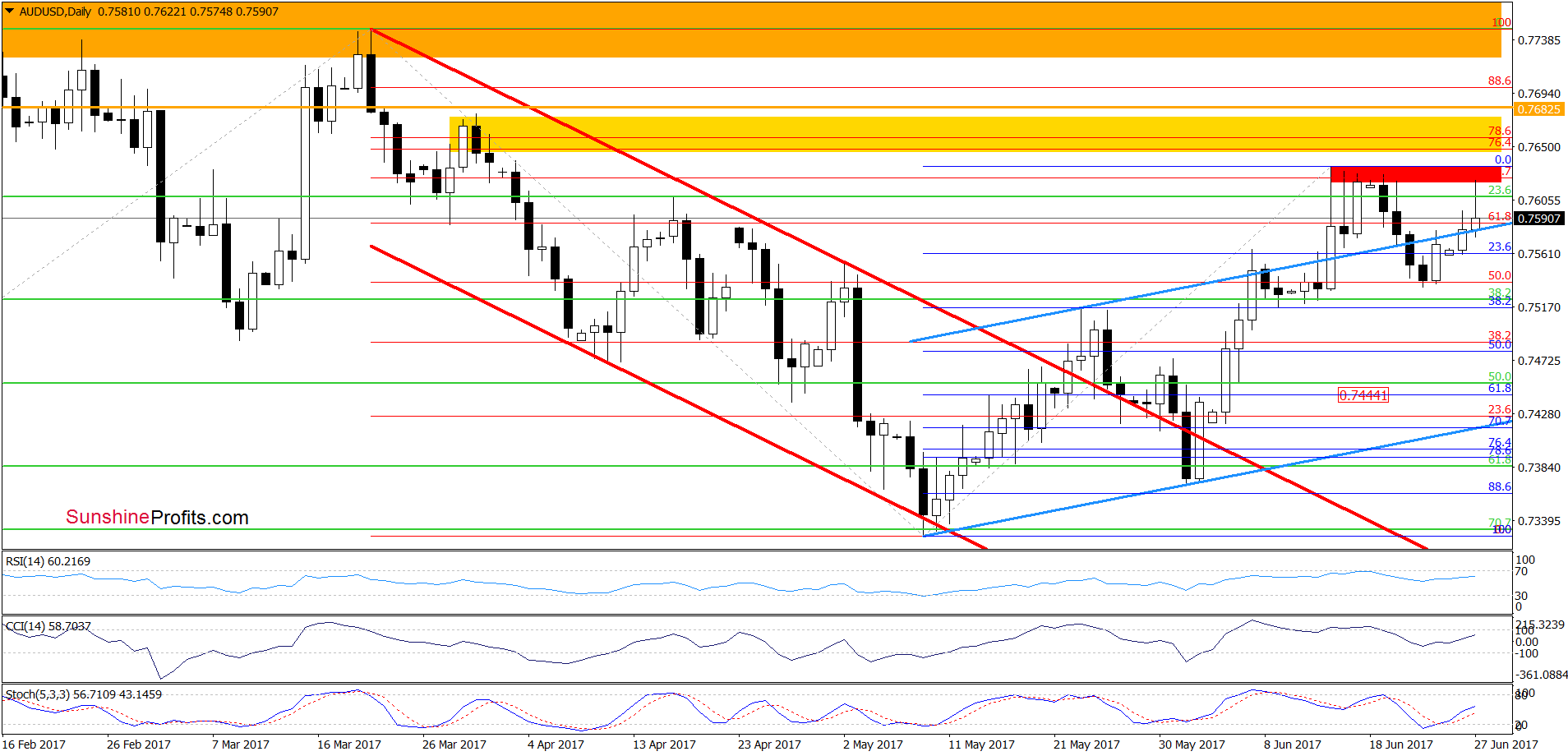Click the 0.76055 price axis label
This screenshot has height=756, width=1568.
pyautogui.click(x=1538, y=201)
